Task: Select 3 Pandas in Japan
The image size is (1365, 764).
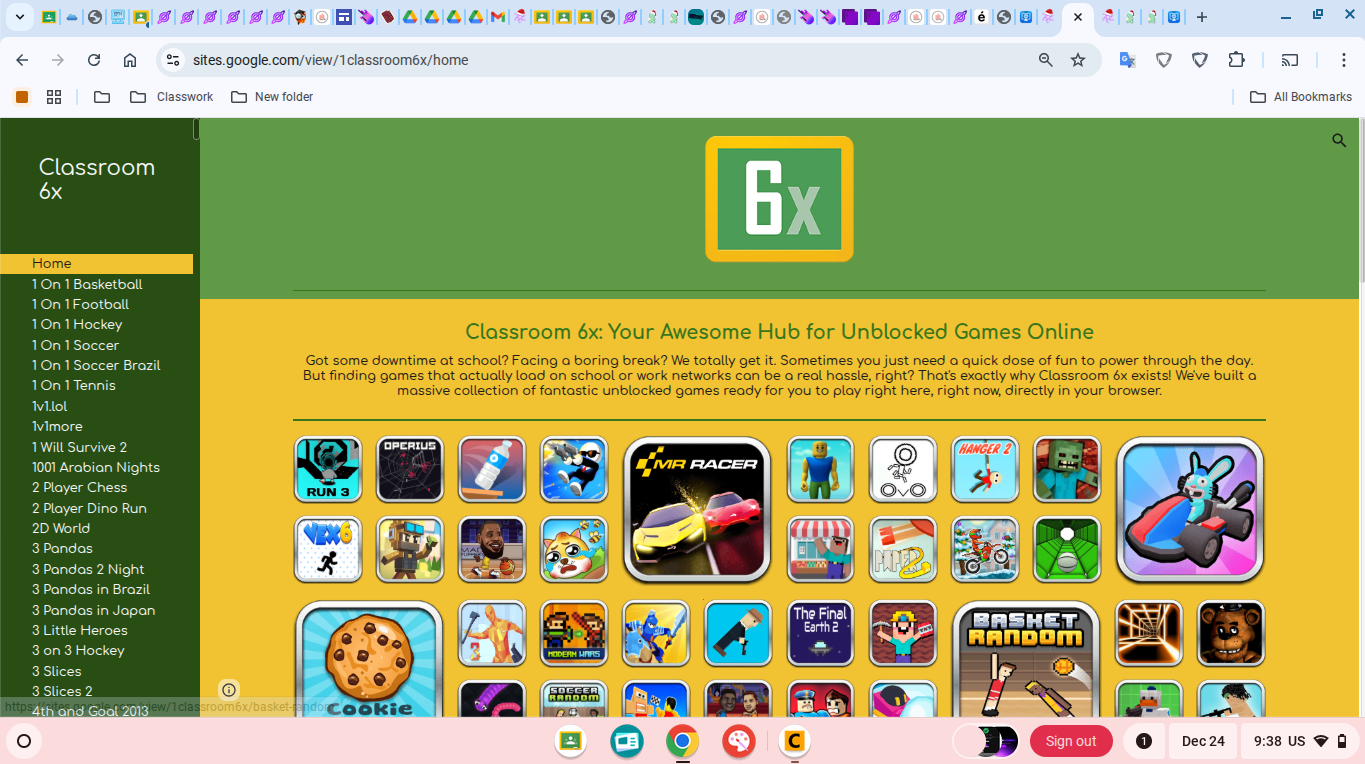Action: coord(94,610)
